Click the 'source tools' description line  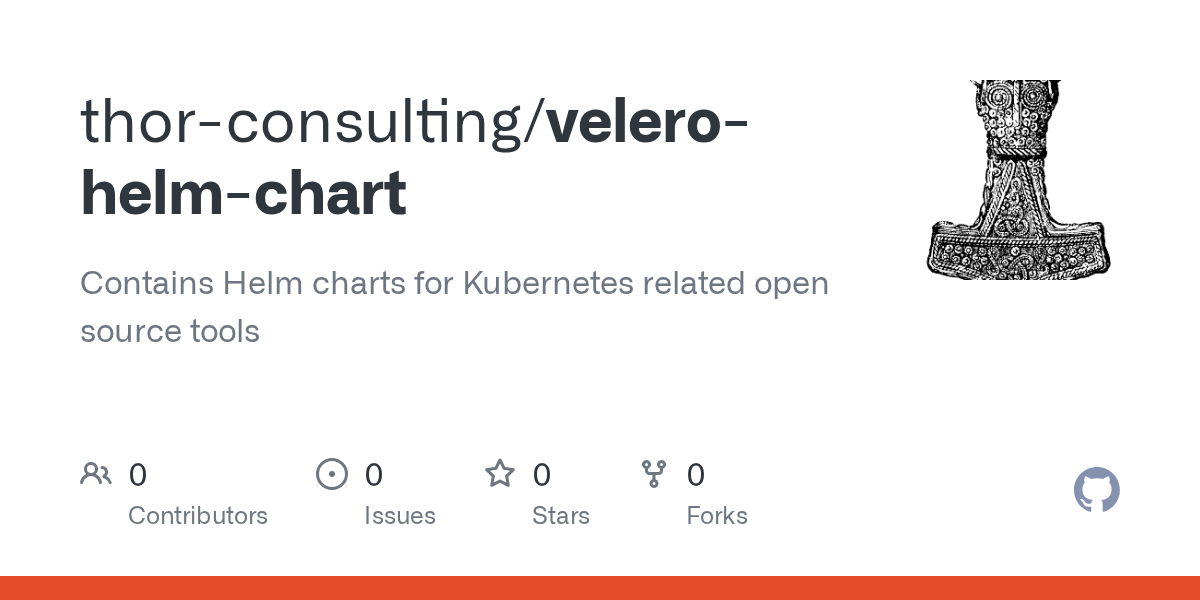click(x=170, y=331)
